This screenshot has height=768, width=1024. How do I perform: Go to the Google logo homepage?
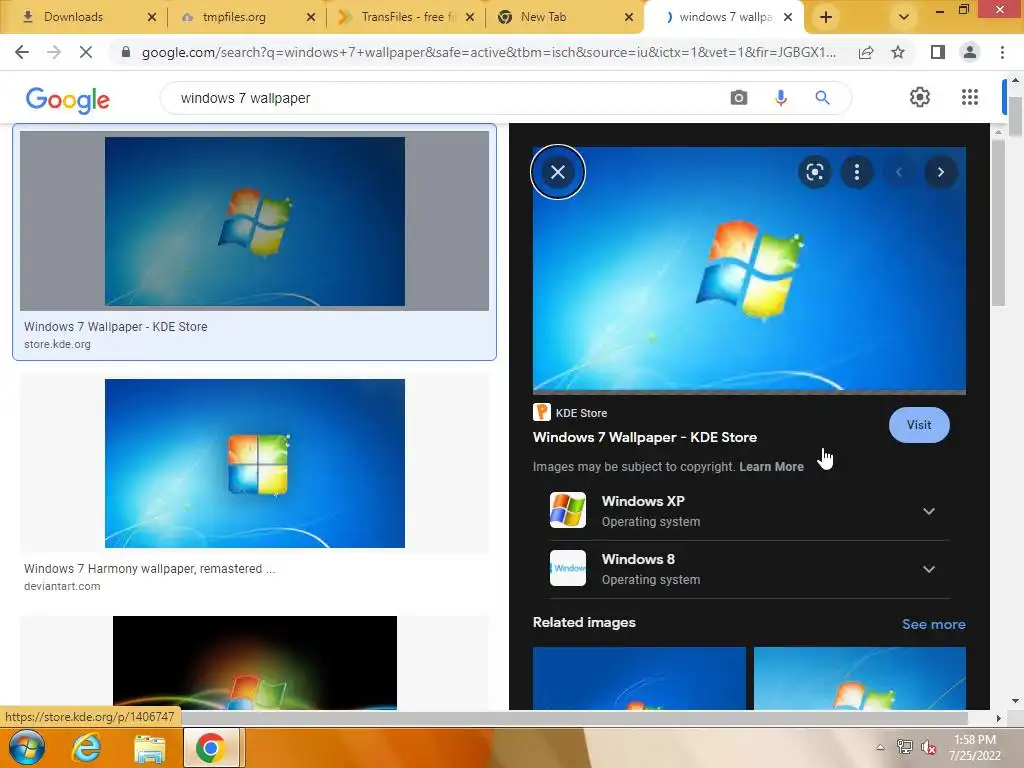pyautogui.click(x=68, y=100)
